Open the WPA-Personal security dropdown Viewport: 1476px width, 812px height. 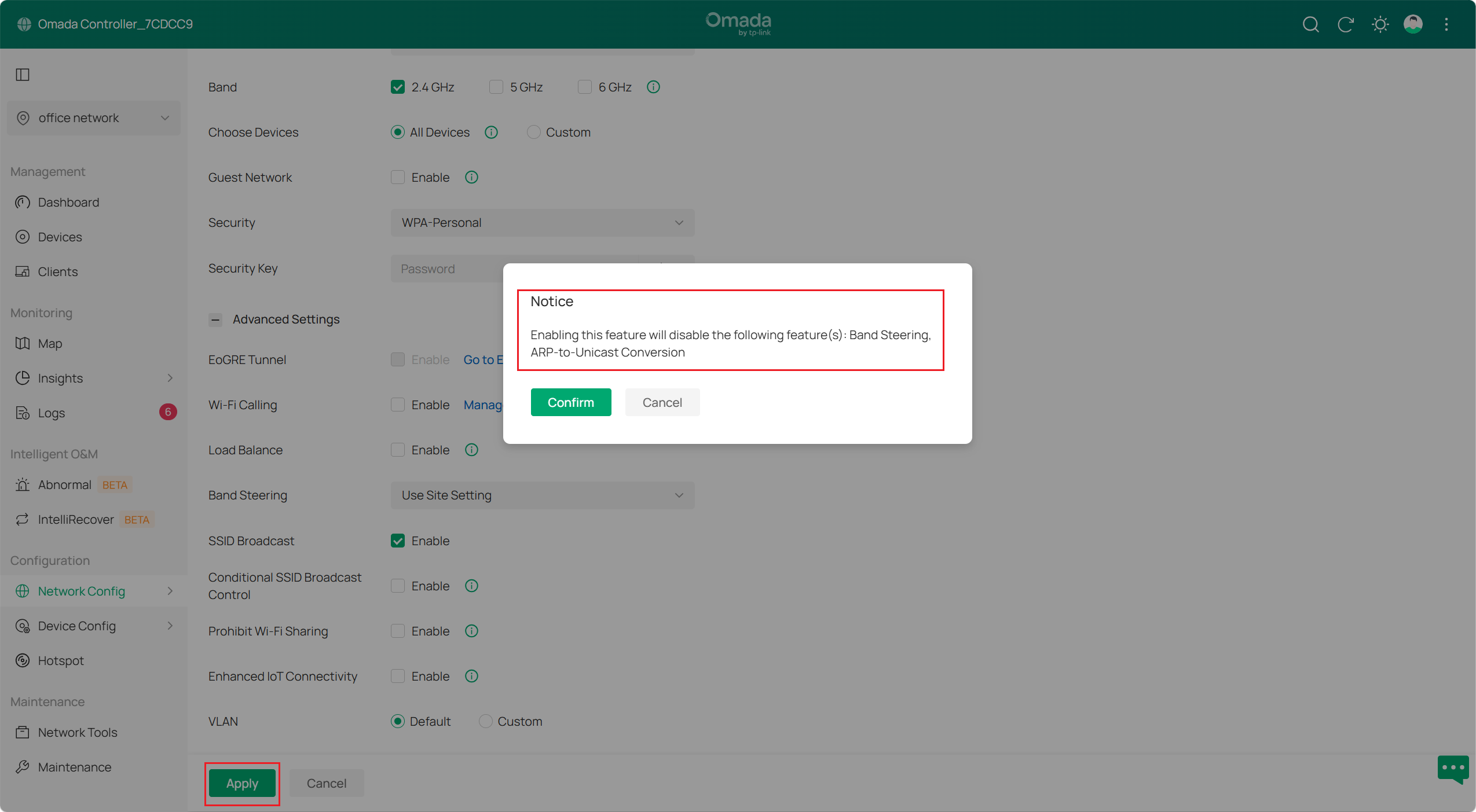(x=543, y=223)
